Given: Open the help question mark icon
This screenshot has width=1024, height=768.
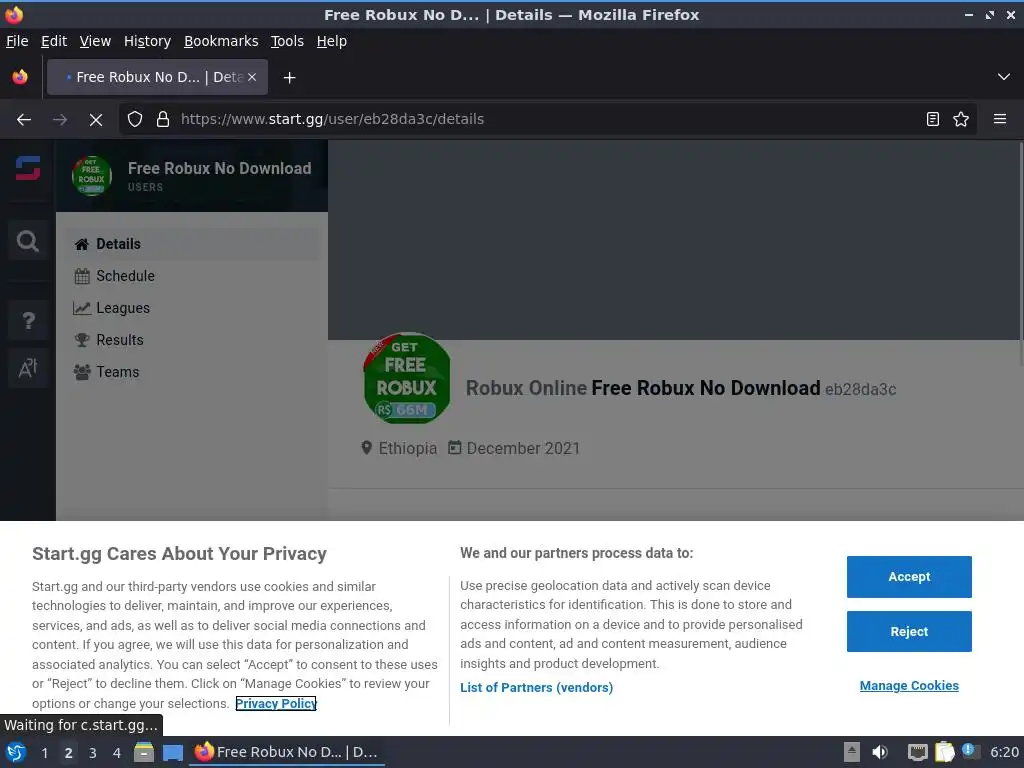Looking at the screenshot, I should pyautogui.click(x=27, y=321).
